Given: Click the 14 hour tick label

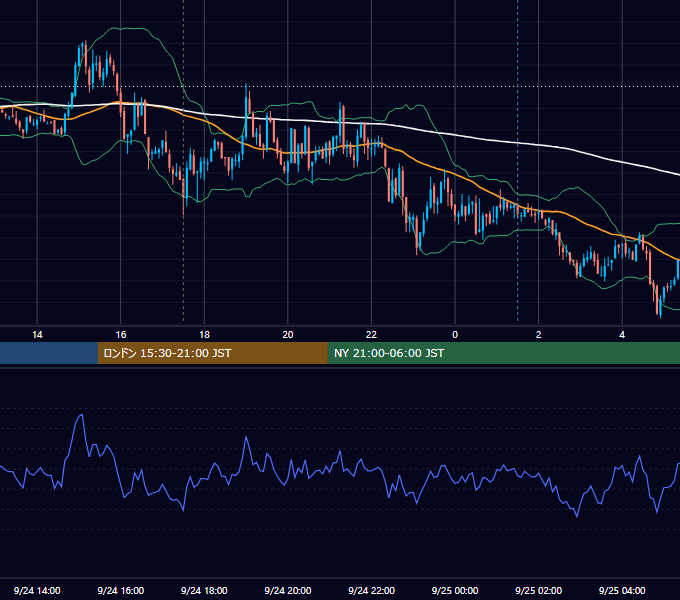Looking at the screenshot, I should (37, 335).
